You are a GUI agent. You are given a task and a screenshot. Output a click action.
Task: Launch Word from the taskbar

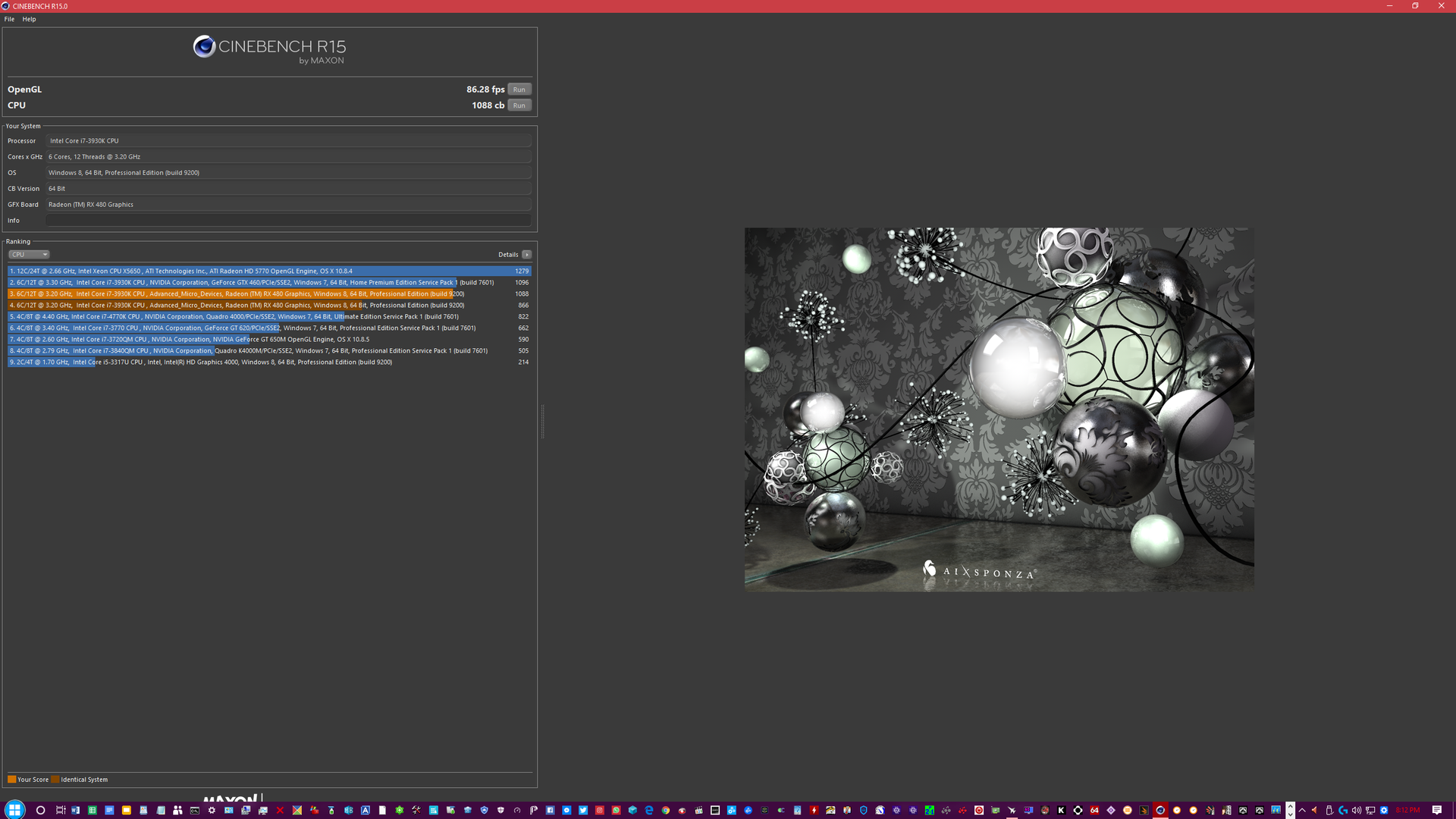(x=75, y=810)
